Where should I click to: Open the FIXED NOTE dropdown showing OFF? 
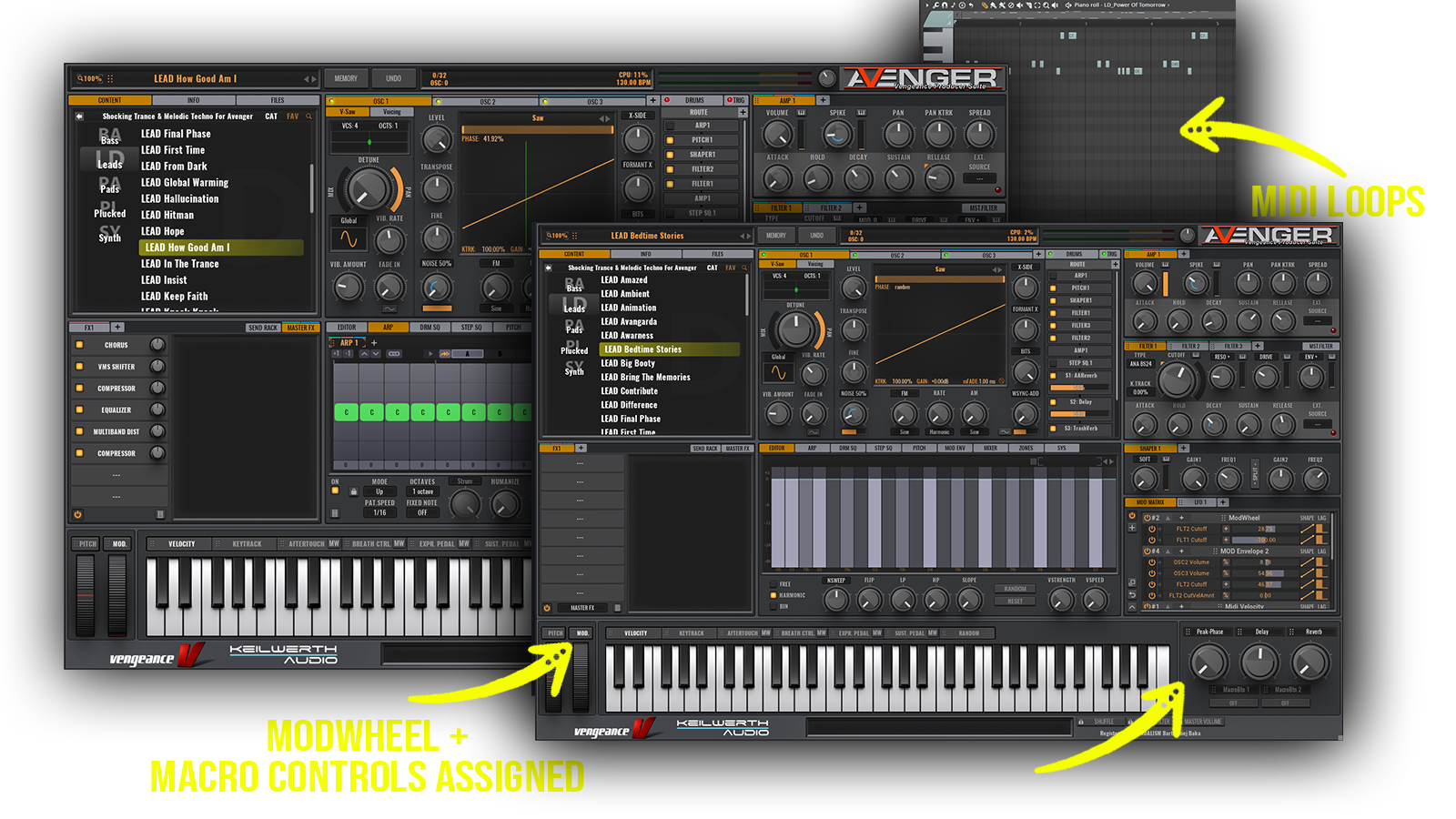tap(422, 512)
